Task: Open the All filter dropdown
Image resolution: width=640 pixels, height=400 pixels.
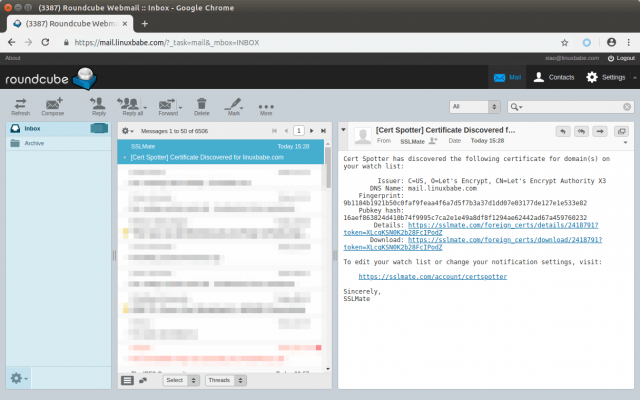Action: pos(475,106)
